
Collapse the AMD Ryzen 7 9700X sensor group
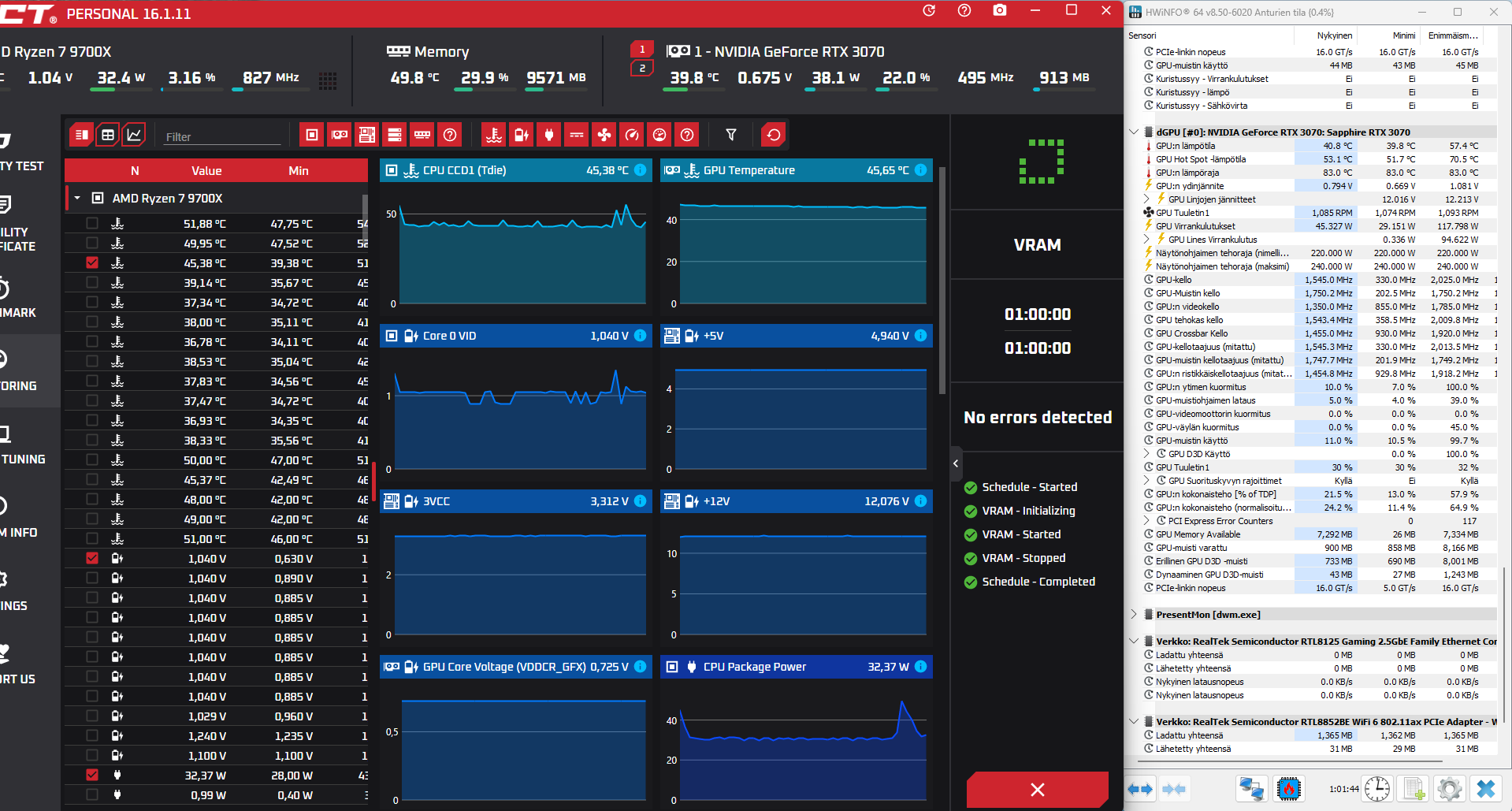click(77, 199)
